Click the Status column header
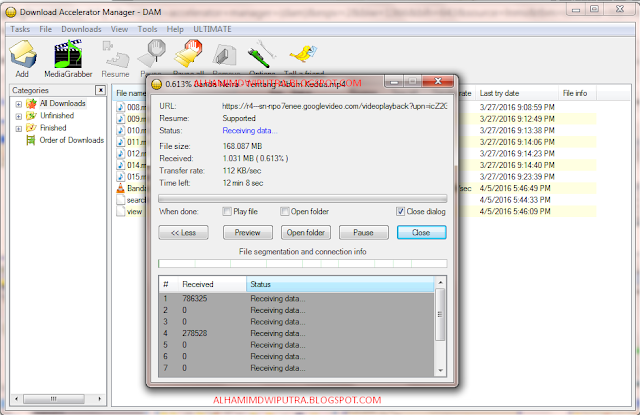 click(340, 284)
